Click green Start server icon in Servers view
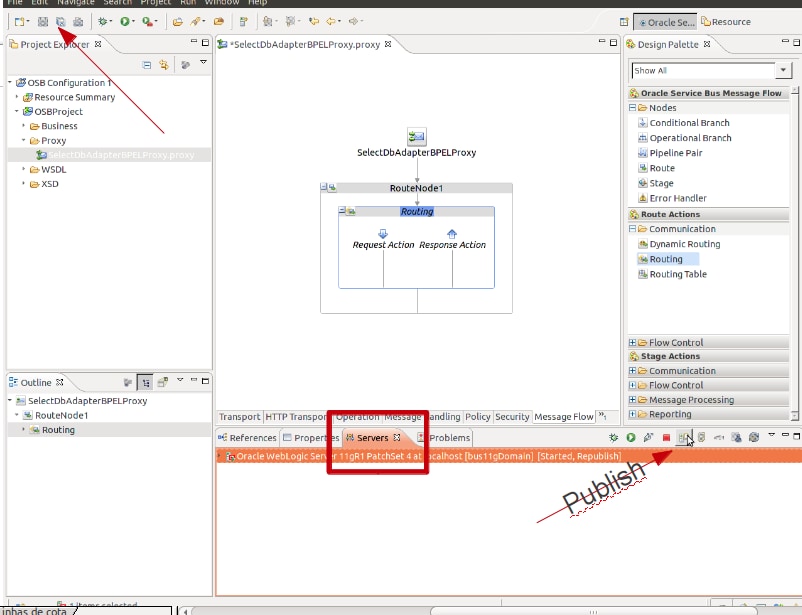This screenshot has height=615, width=802. 631,437
